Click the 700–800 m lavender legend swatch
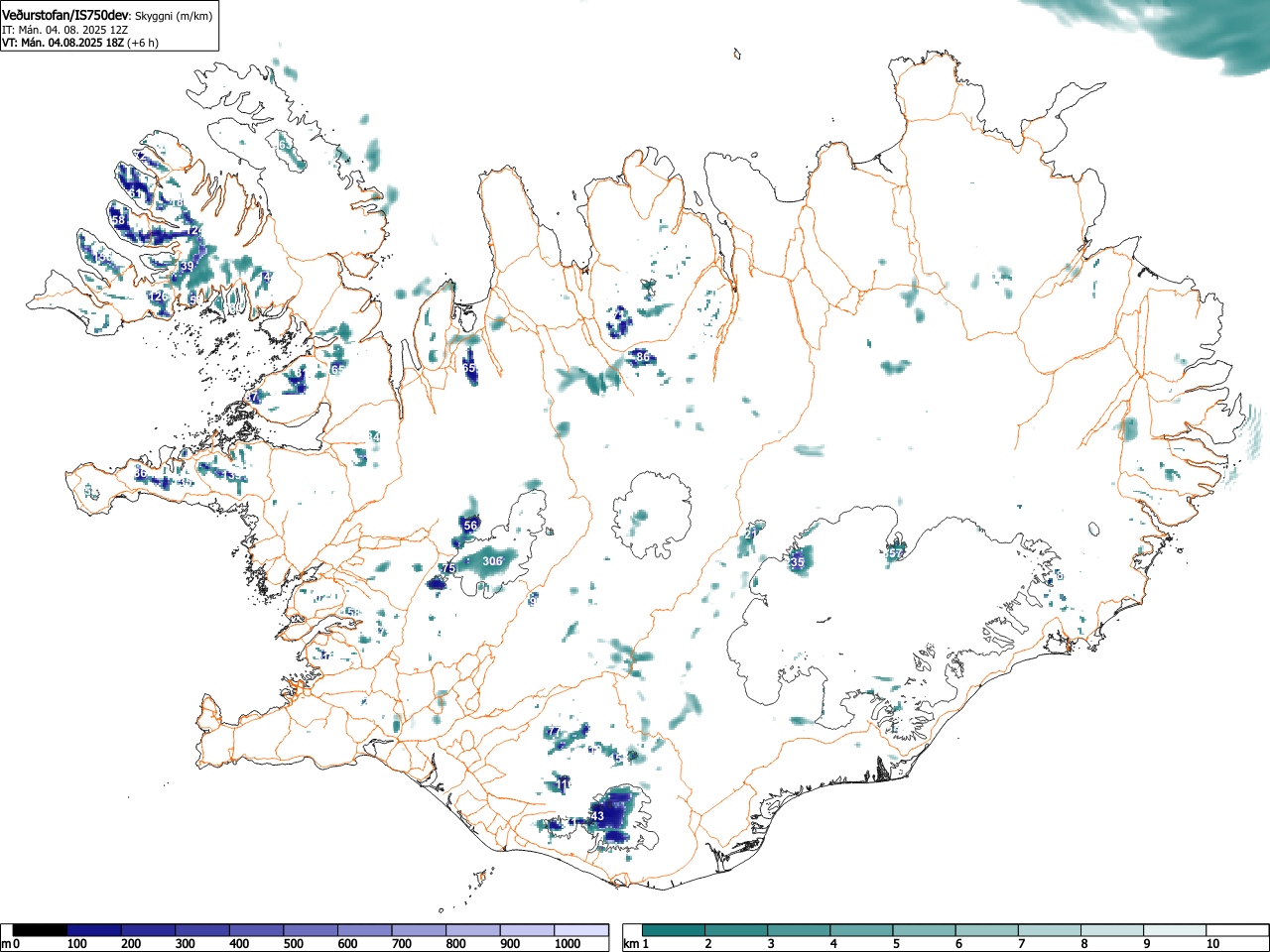The image size is (1270, 952). tap(419, 930)
